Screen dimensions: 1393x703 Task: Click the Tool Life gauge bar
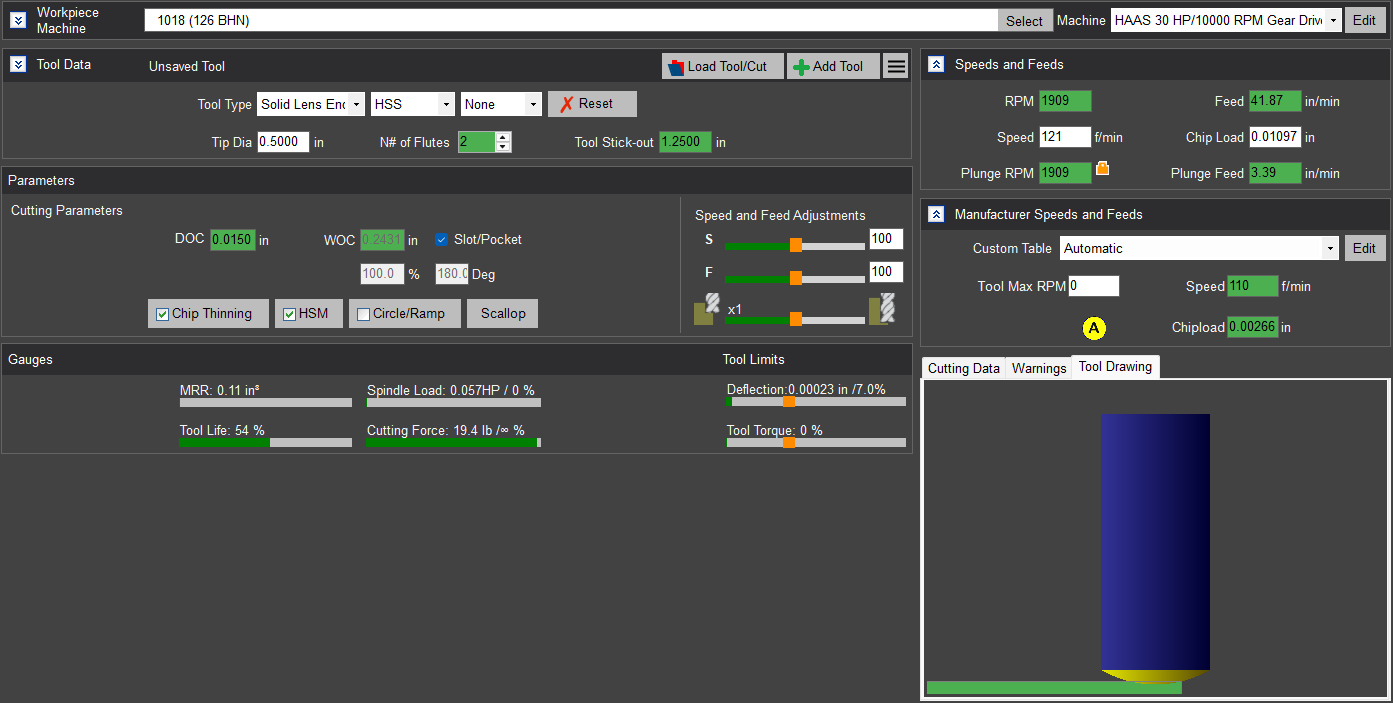pyautogui.click(x=266, y=442)
